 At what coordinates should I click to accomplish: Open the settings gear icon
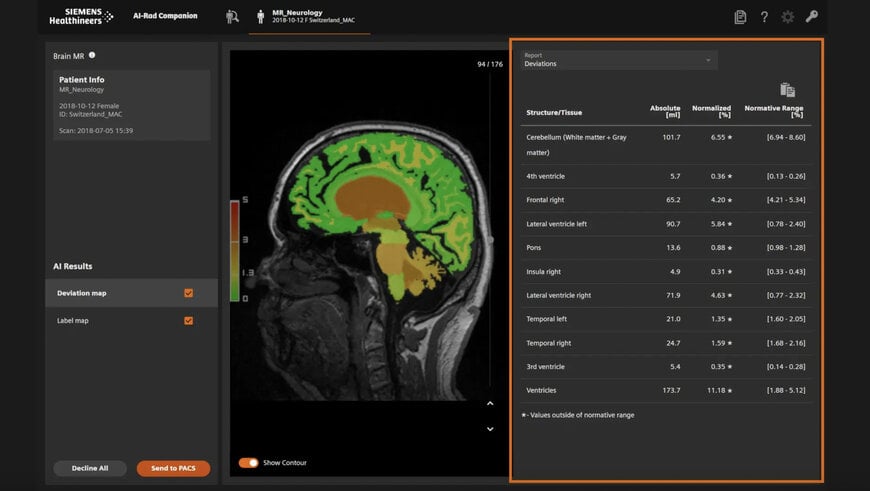(788, 17)
